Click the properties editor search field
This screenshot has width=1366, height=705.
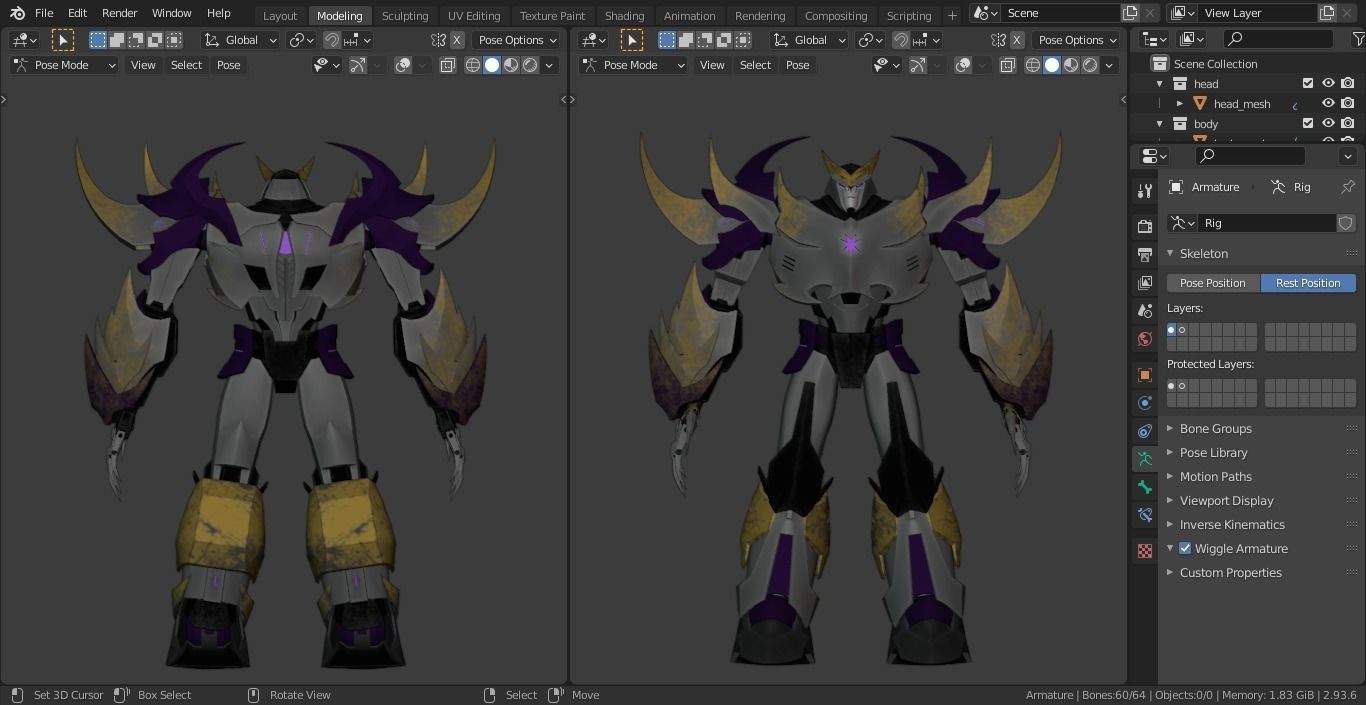[1250, 156]
